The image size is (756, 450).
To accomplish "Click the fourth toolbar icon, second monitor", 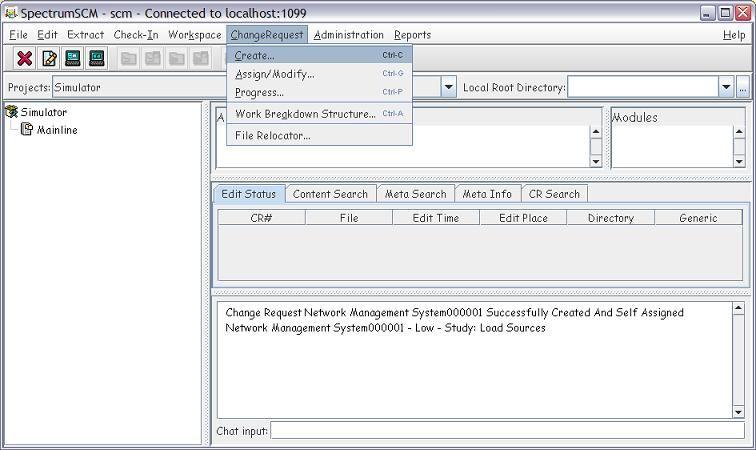I will click(x=97, y=59).
